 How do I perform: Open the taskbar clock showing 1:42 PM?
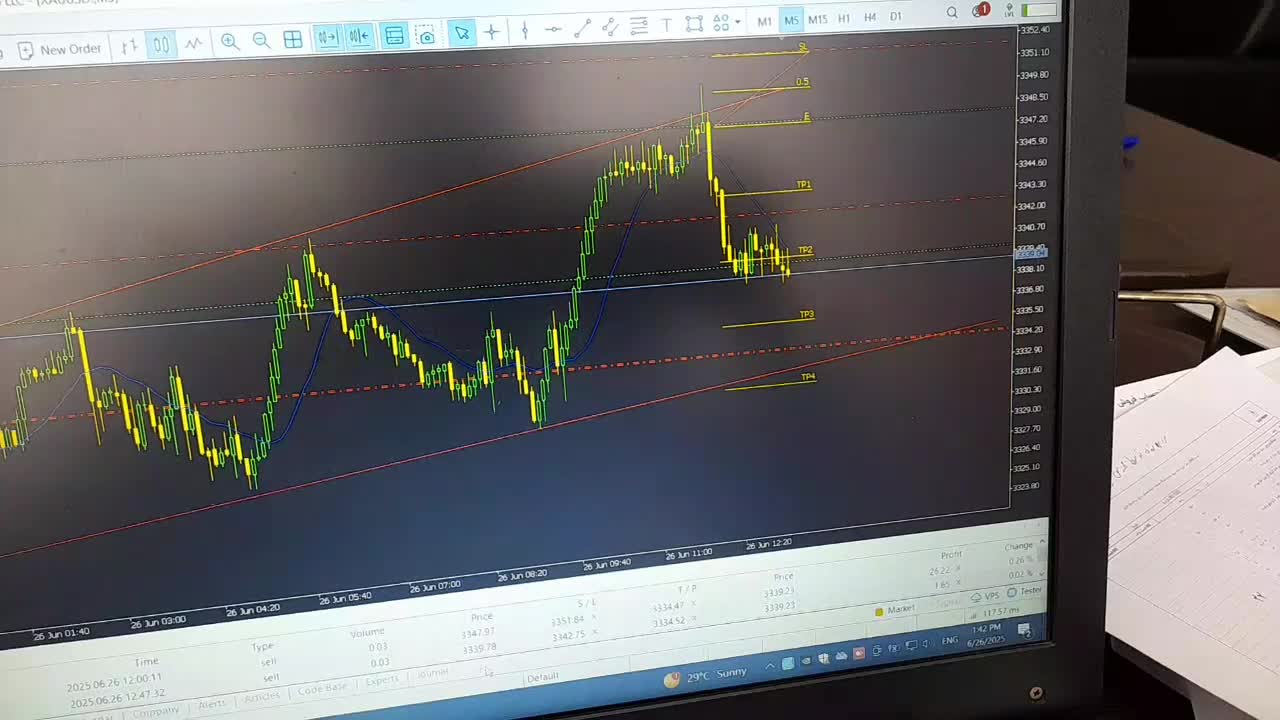tap(985, 635)
